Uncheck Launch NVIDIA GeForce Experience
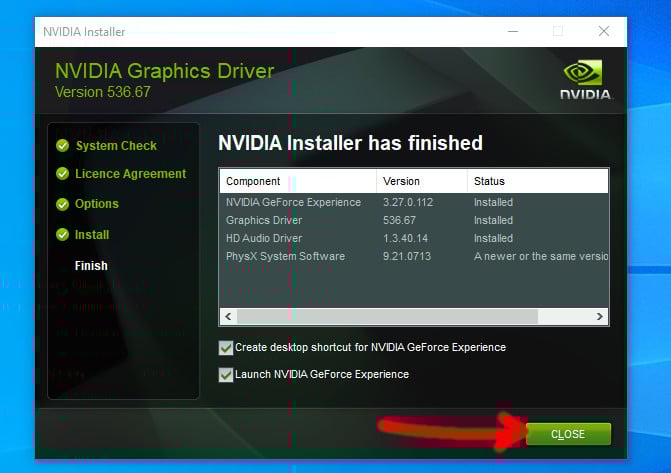This screenshot has height=473, width=671. point(226,375)
